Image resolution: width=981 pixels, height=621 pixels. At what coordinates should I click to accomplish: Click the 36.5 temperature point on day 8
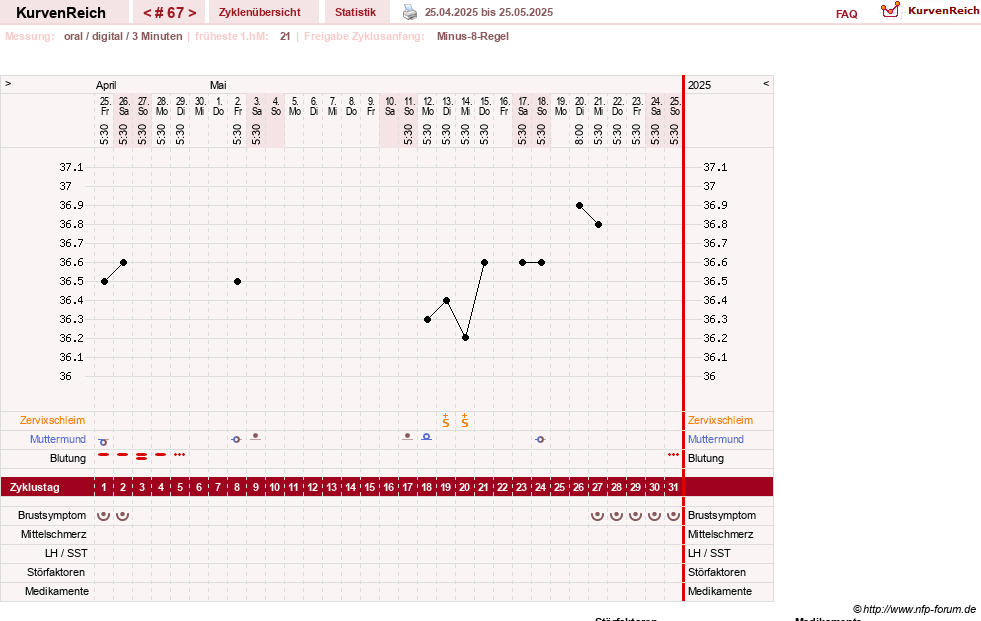tap(237, 281)
